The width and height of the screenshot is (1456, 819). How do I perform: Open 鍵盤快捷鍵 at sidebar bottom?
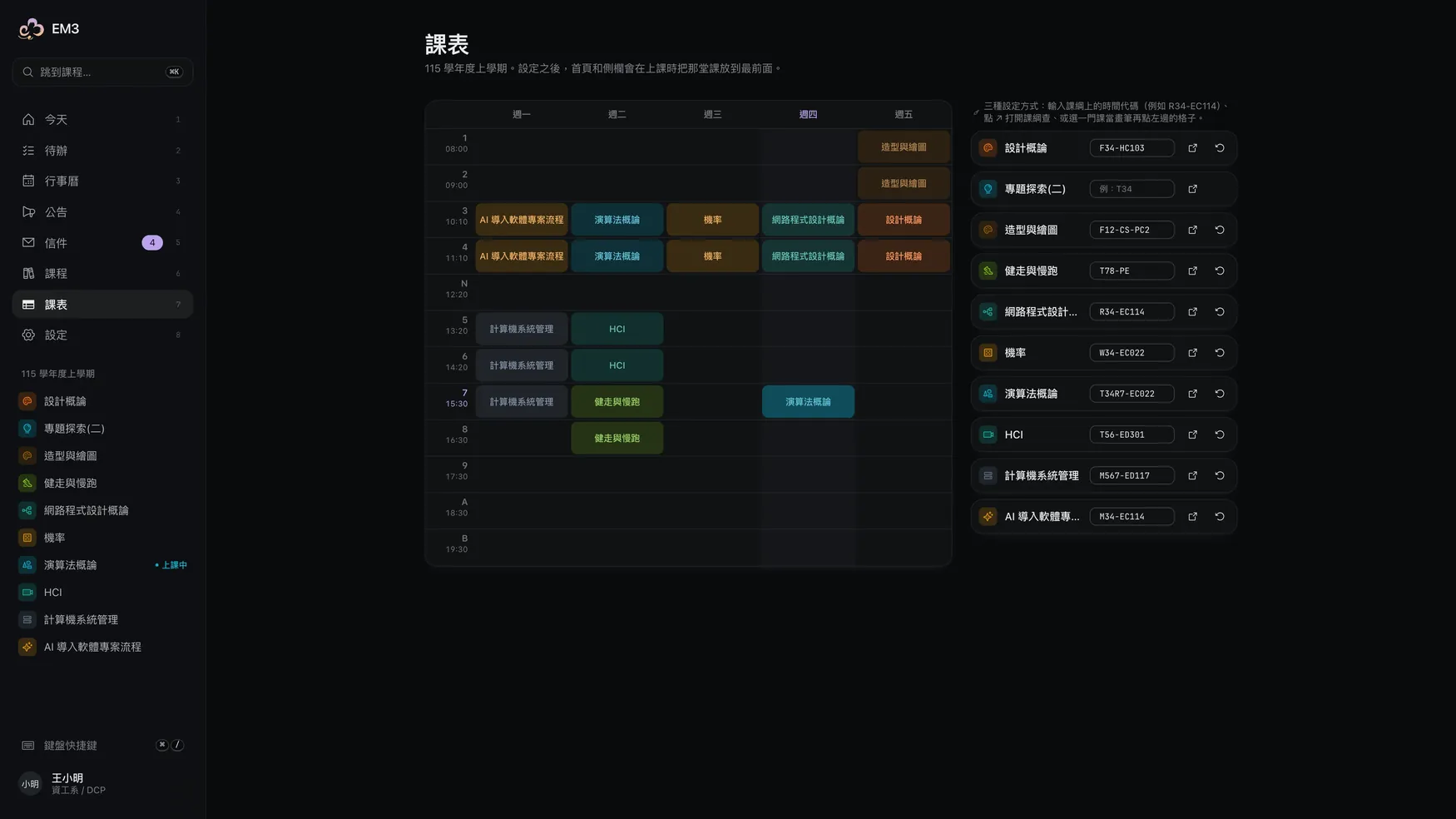click(102, 745)
